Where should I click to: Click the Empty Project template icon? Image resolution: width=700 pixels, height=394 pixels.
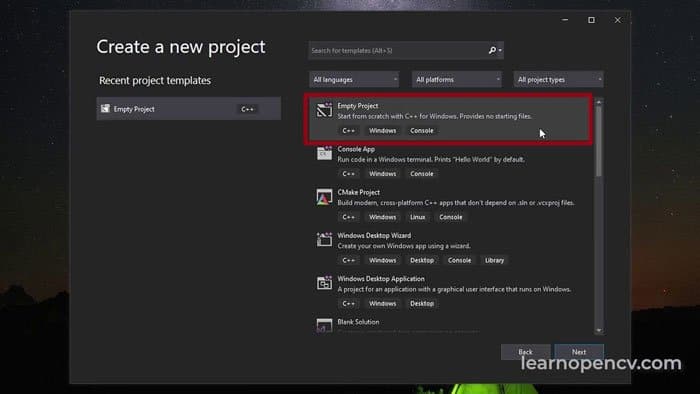click(x=324, y=110)
